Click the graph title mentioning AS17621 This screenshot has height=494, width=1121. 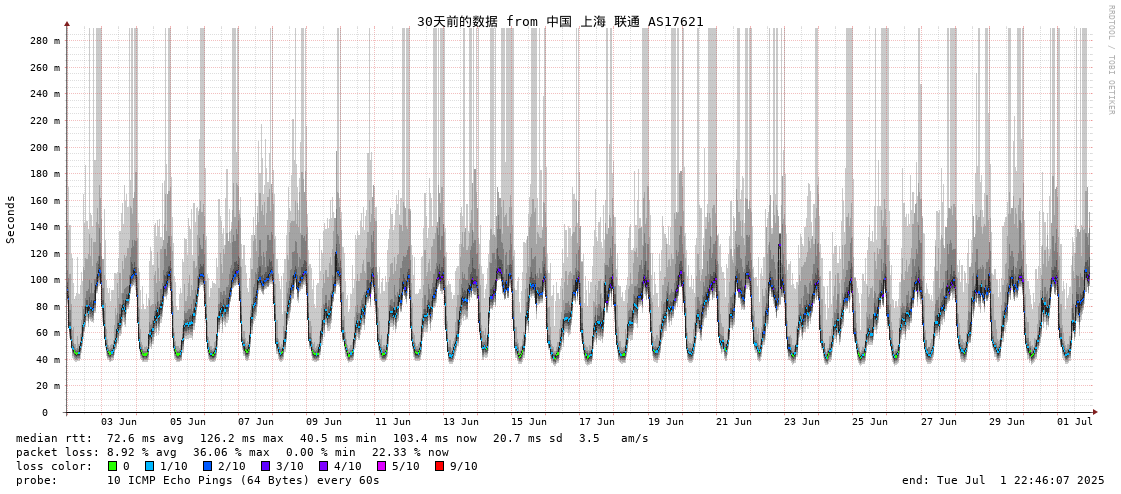560,21
